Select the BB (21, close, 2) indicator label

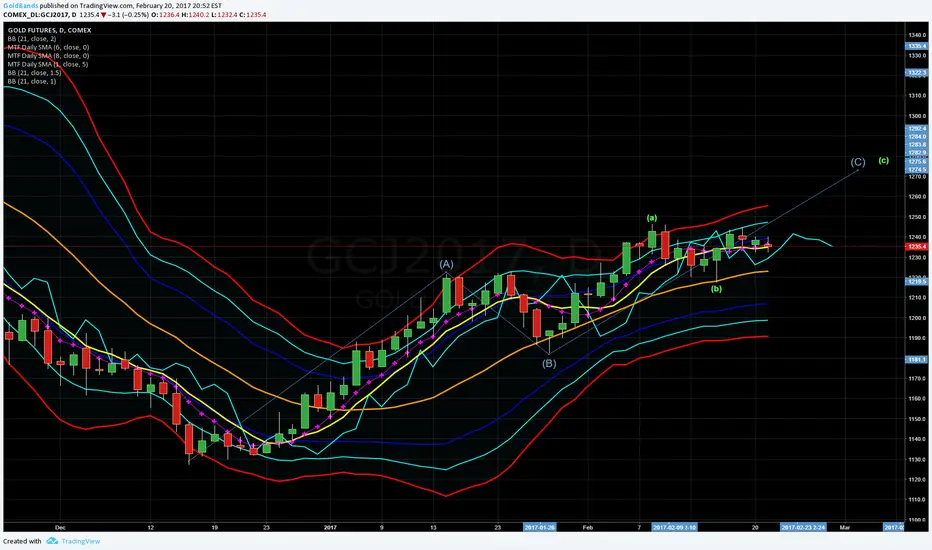point(32,39)
